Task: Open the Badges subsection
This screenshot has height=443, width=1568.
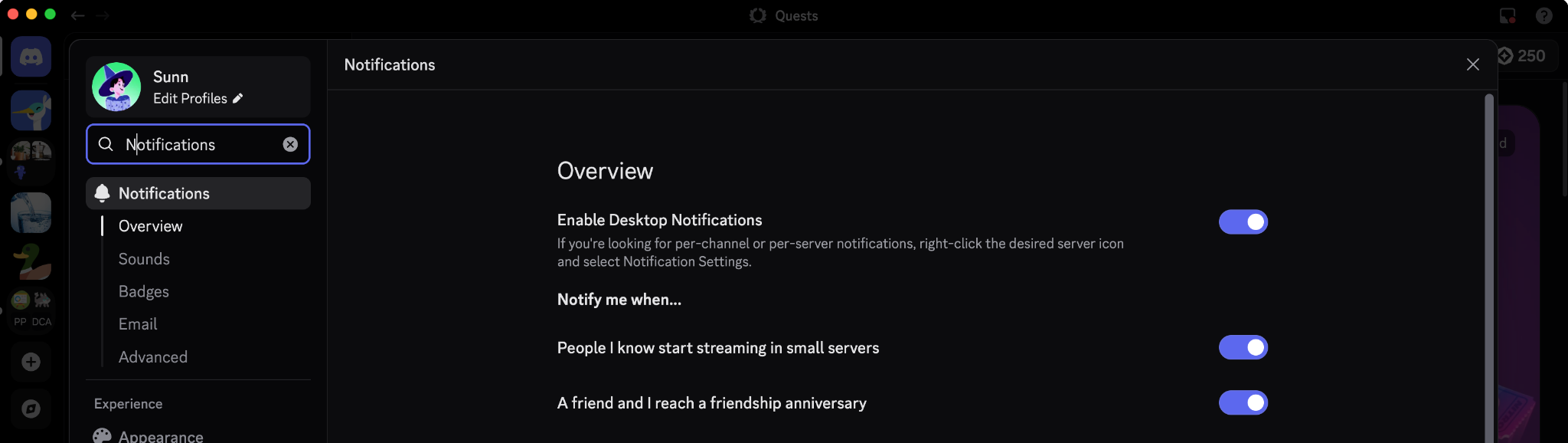Action: (144, 292)
